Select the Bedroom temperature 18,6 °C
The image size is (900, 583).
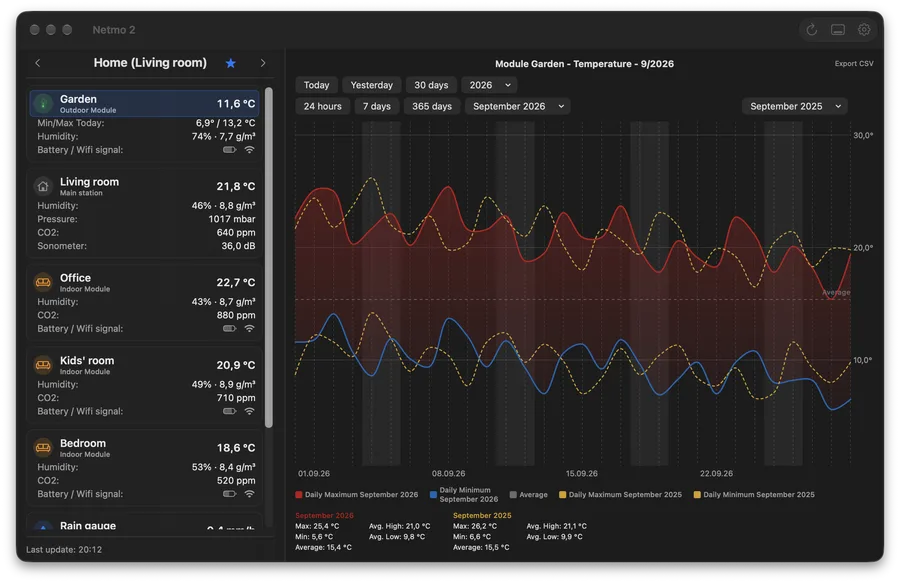pos(235,448)
